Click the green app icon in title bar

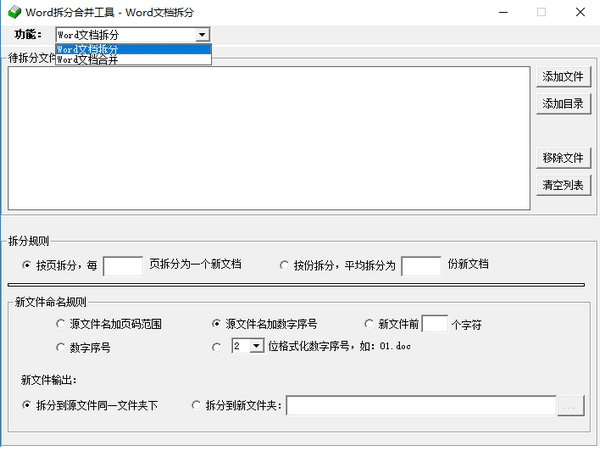pos(15,12)
